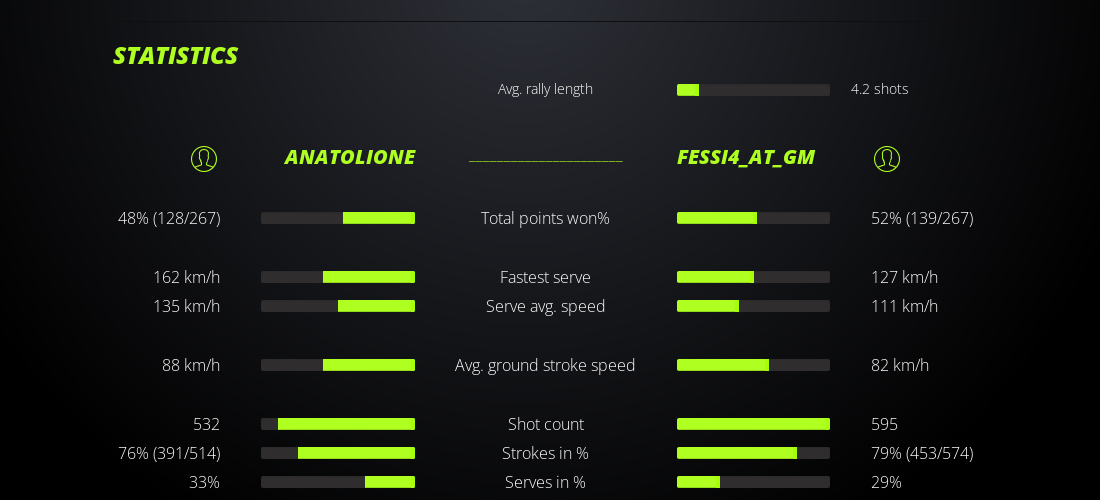This screenshot has width=1100, height=500.
Task: Click the Serve avg. speed label
Action: click(x=545, y=306)
